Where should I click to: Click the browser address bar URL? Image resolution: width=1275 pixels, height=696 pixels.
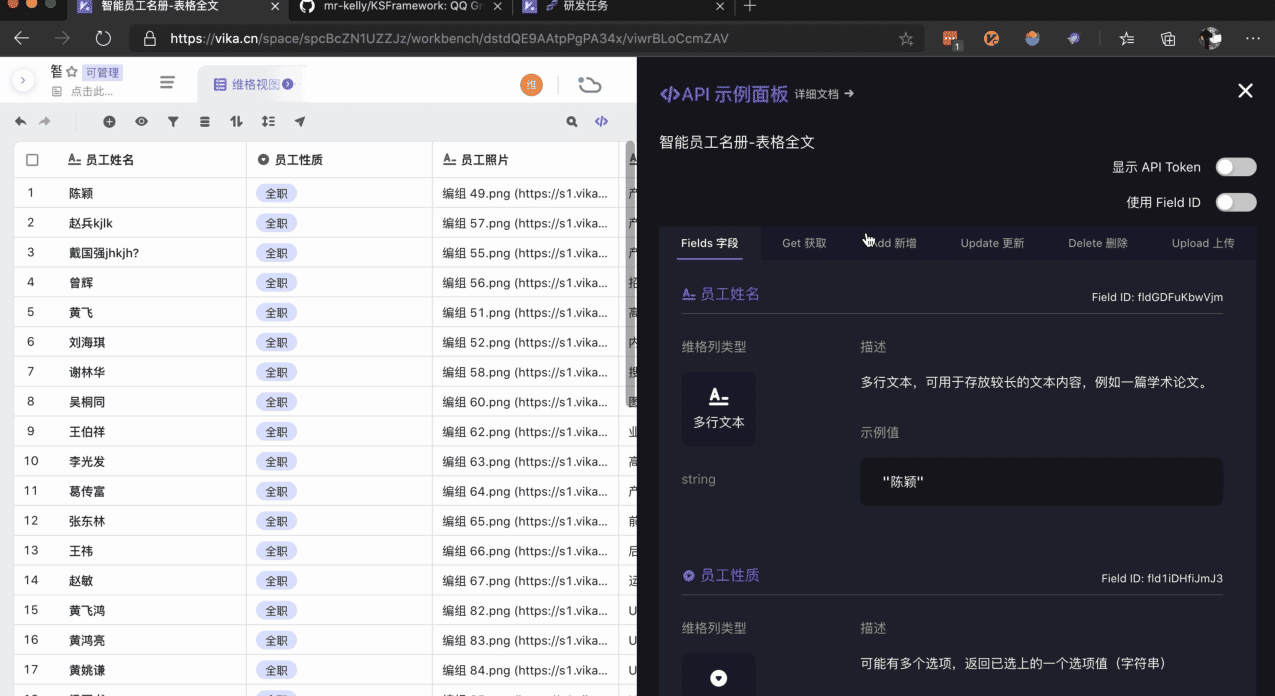449,39
